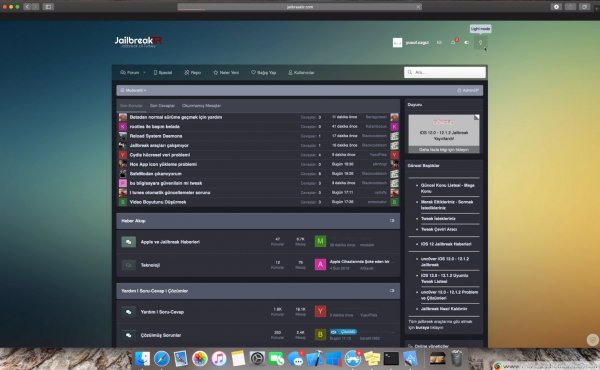Open Safari from the Dock
The width and height of the screenshot is (600, 370).
pos(161,359)
